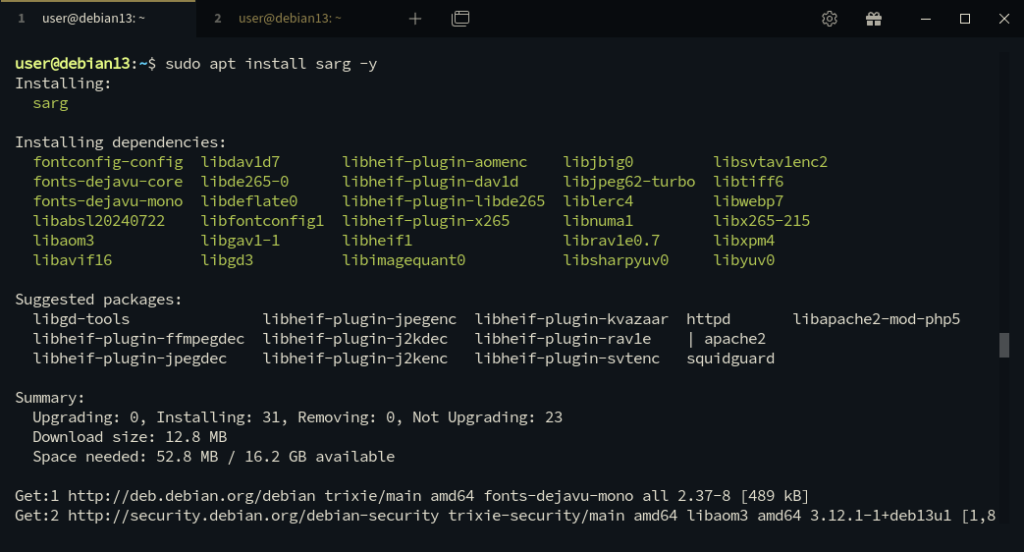Click the security.debian.org URL in Get:2 line
Screen dimensions: 1024x552
click(x=253, y=515)
